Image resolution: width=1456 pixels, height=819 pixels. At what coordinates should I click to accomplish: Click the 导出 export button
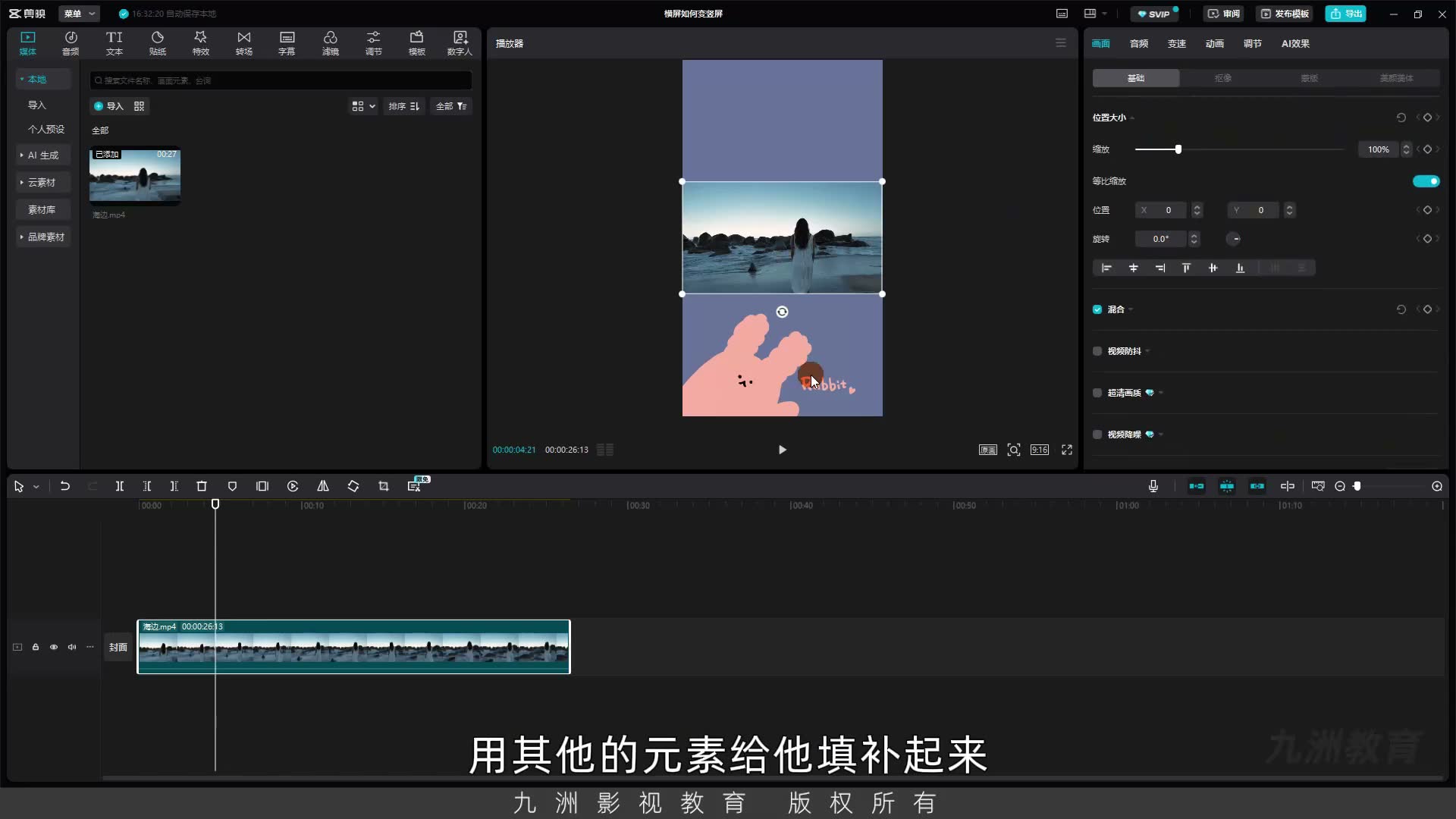pos(1346,14)
